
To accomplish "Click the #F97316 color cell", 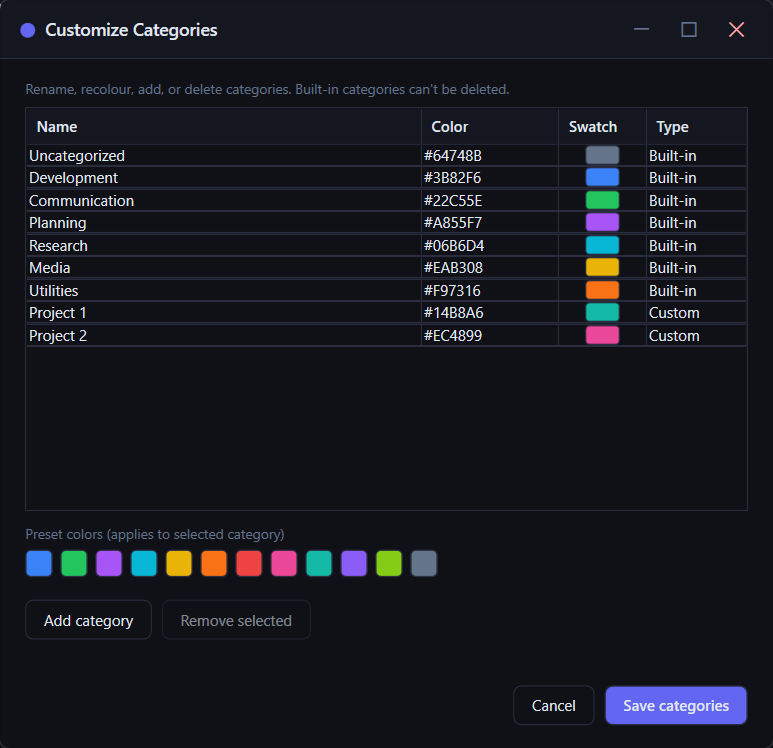I will coord(490,290).
